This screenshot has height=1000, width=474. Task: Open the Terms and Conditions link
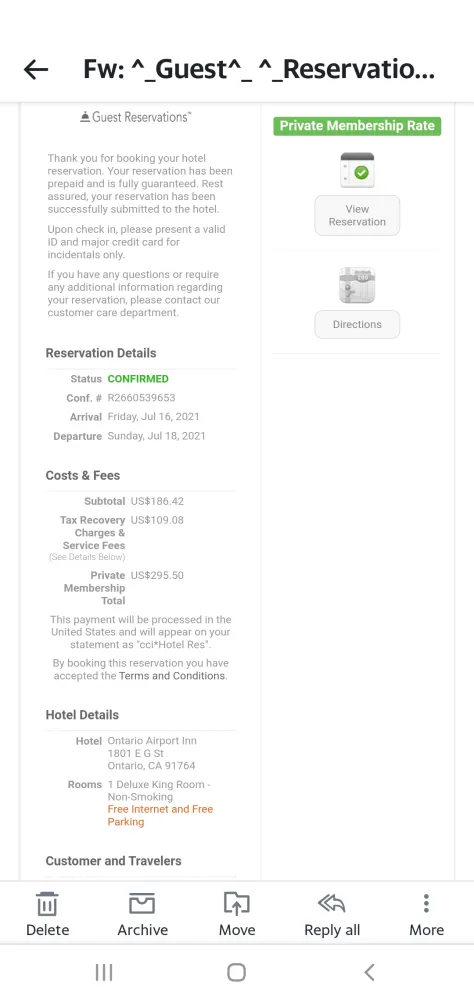pos(172,675)
